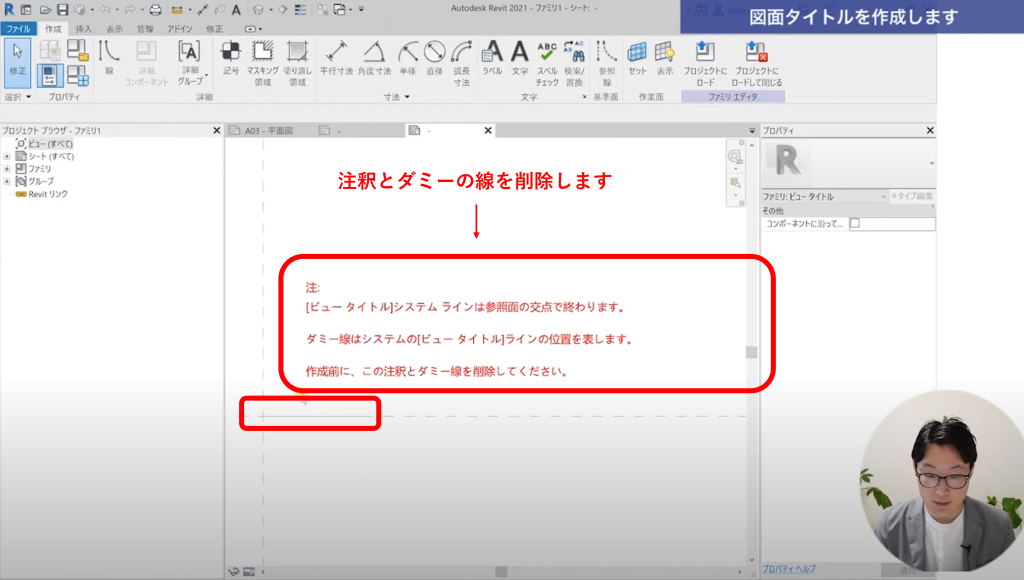Viewport: 1024px width, 580px height.
Task: Choose the 平行寸法 aligned dimension tool
Action: click(336, 62)
